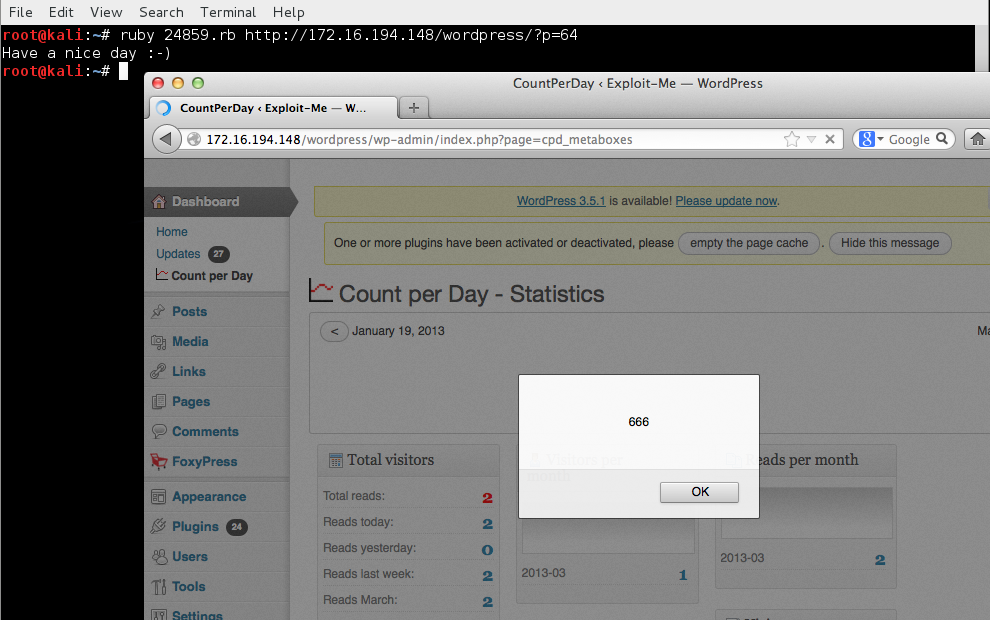Open the FoxyPress menu item
990x620 pixels.
(x=205, y=462)
